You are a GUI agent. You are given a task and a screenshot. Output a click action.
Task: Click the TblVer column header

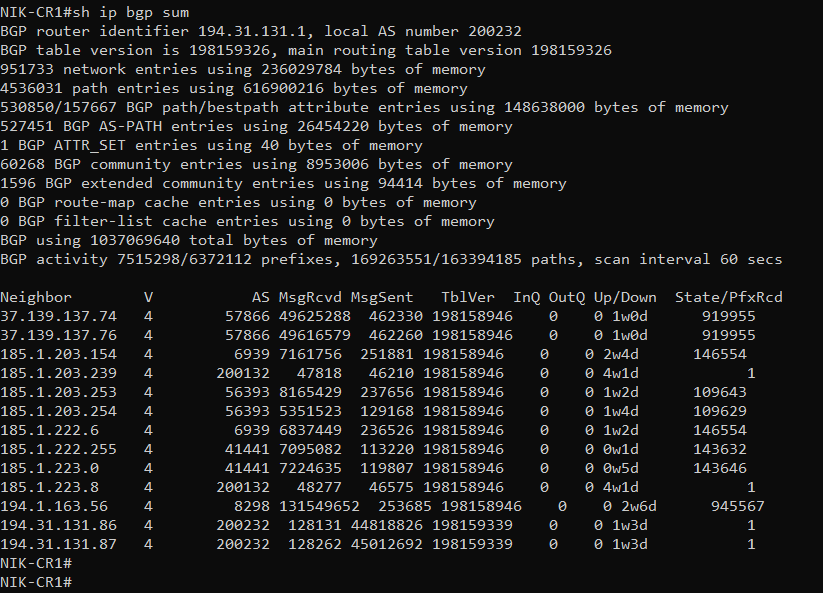click(468, 297)
